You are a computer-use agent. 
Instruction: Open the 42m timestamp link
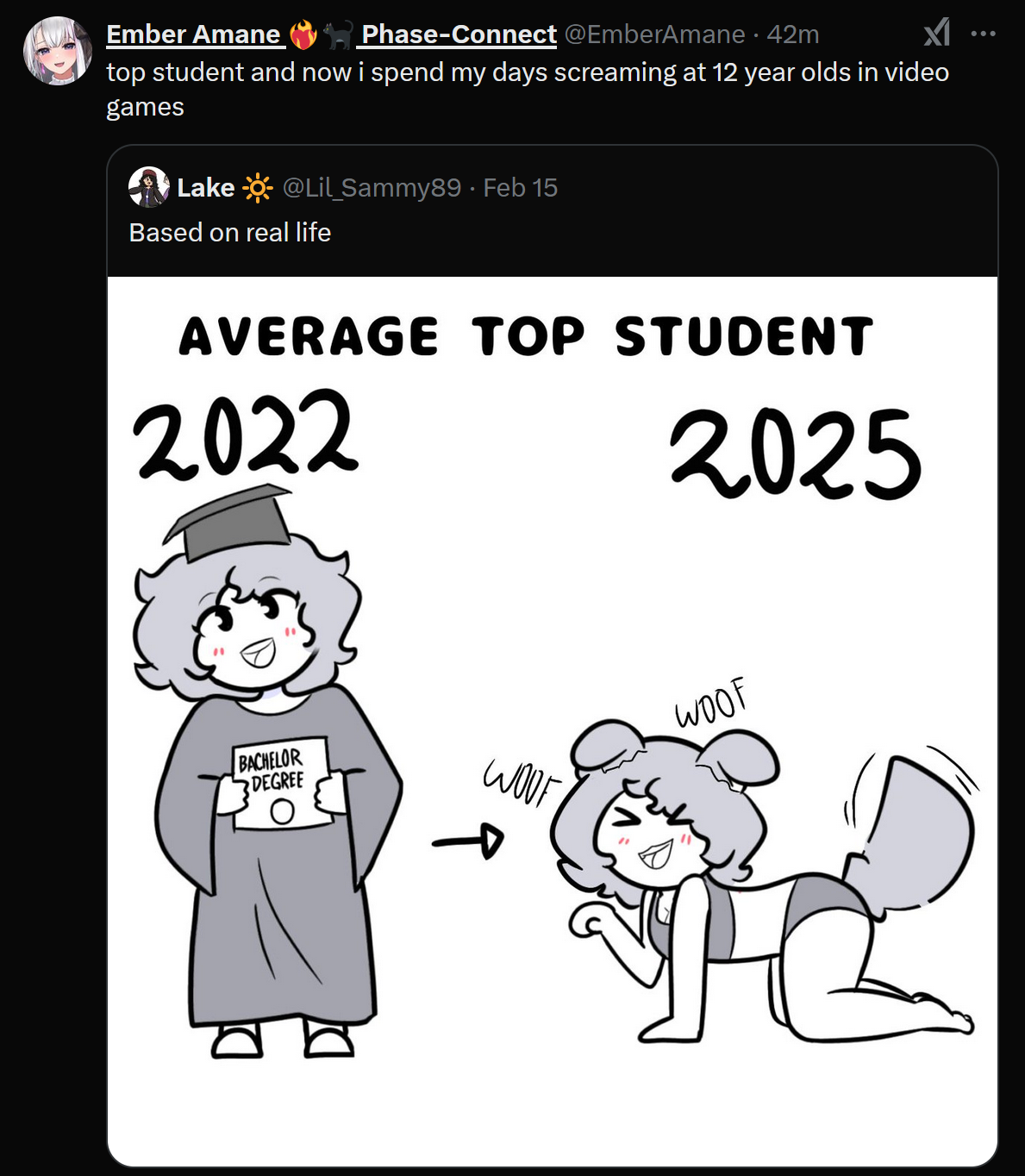[x=793, y=34]
